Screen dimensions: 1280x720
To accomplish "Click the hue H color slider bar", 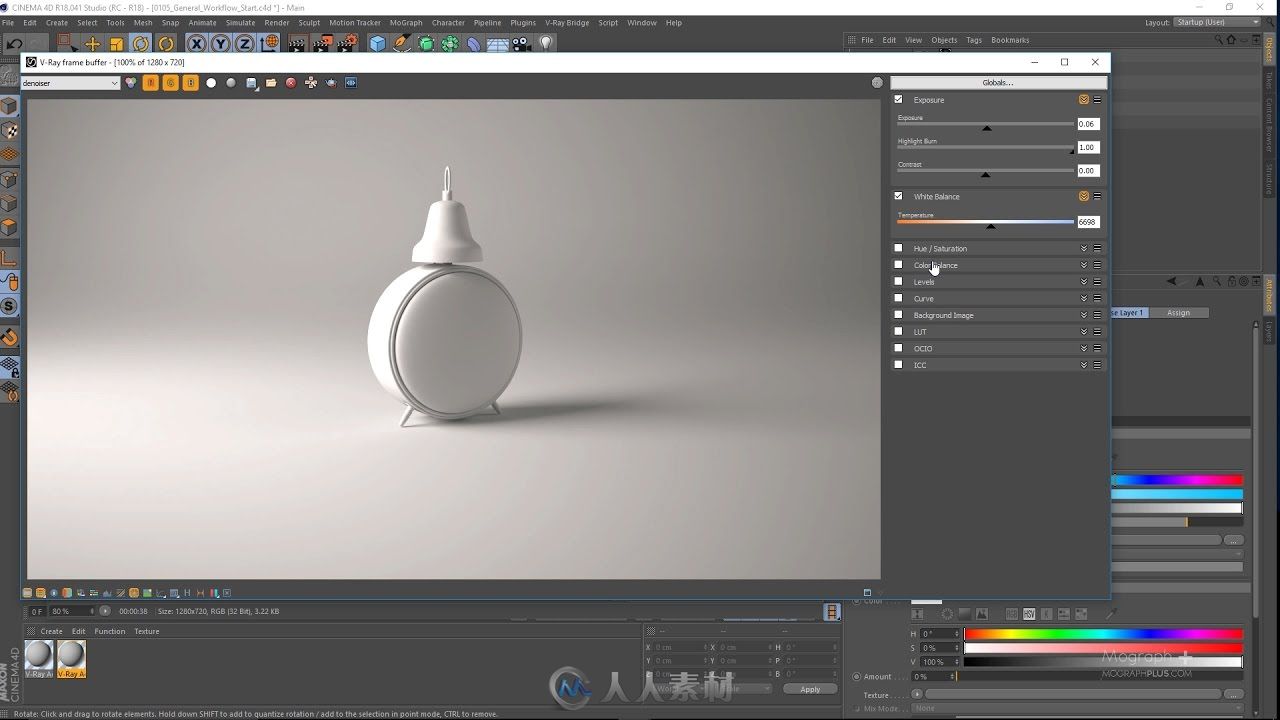I will click(x=1103, y=634).
